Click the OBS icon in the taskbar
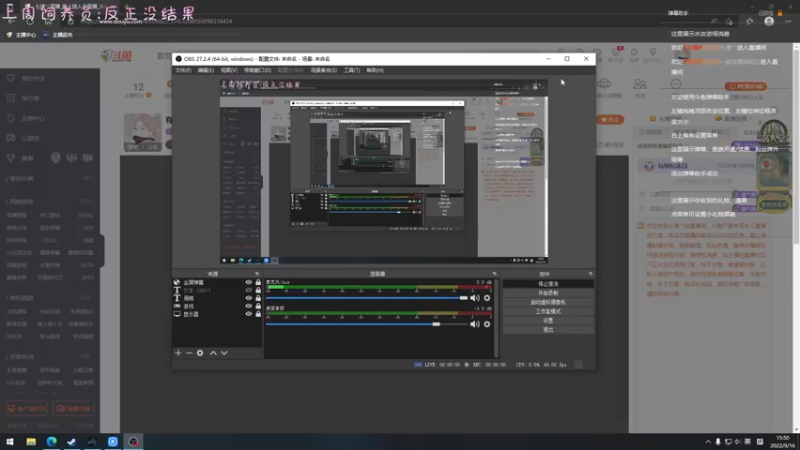This screenshot has height=450, width=800. [133, 441]
